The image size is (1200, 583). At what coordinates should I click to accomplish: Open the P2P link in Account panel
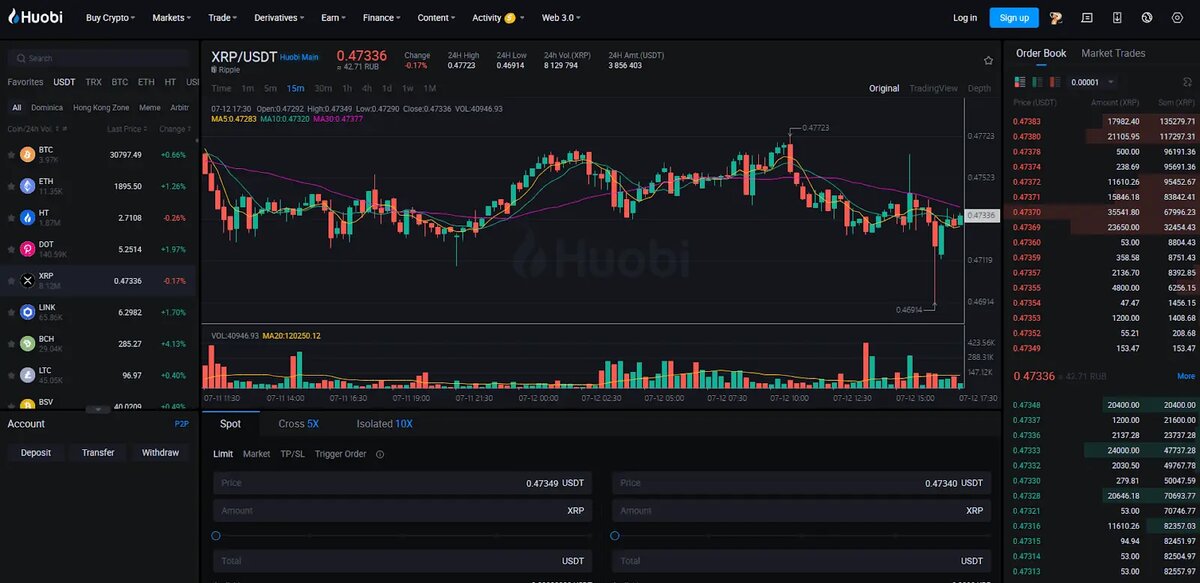[x=182, y=424]
